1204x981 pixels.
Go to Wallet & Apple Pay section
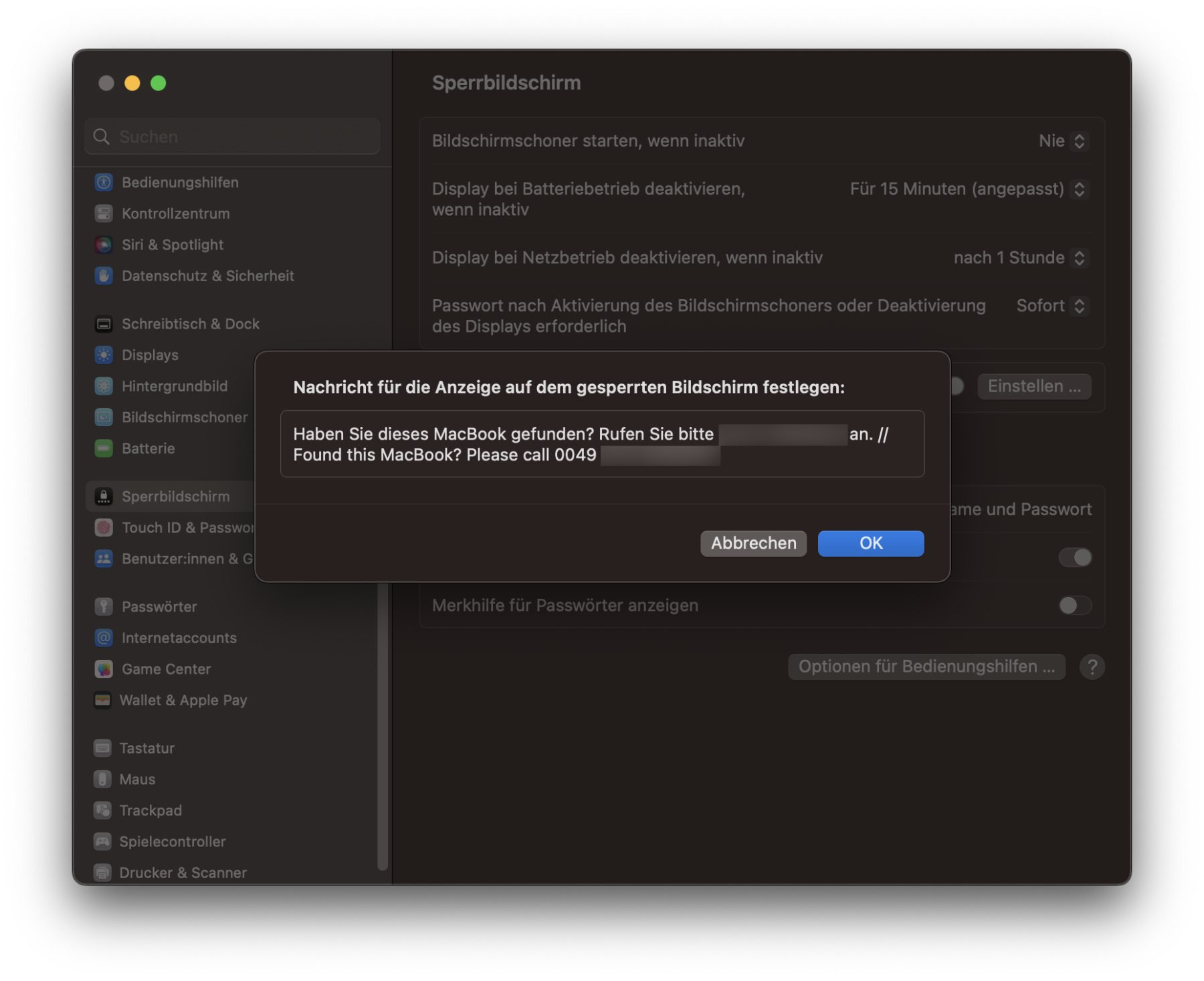pos(183,700)
